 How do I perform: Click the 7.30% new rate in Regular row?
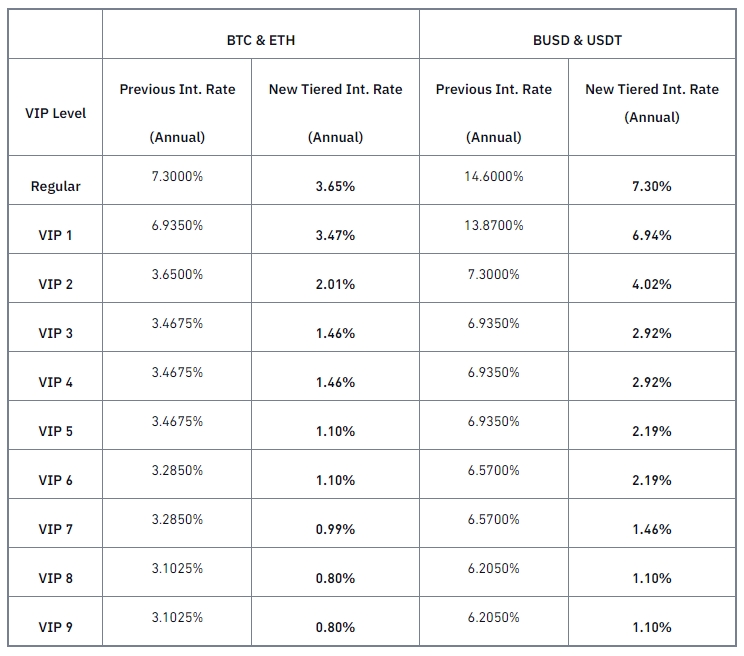(x=651, y=186)
